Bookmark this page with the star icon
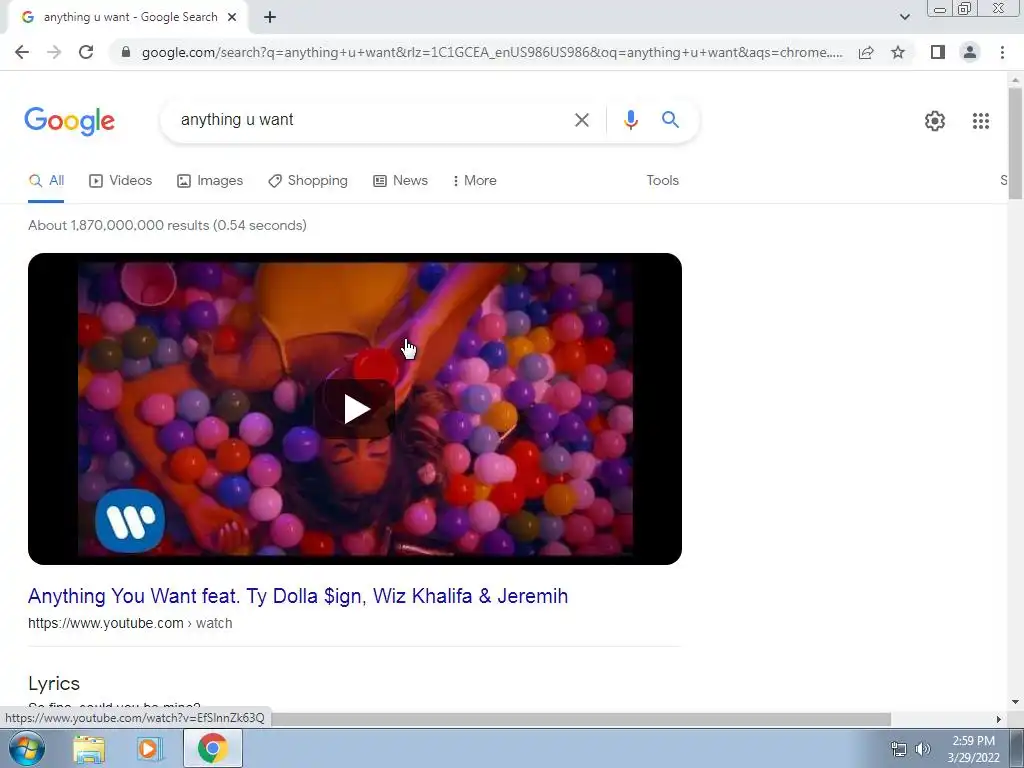 pos(898,52)
